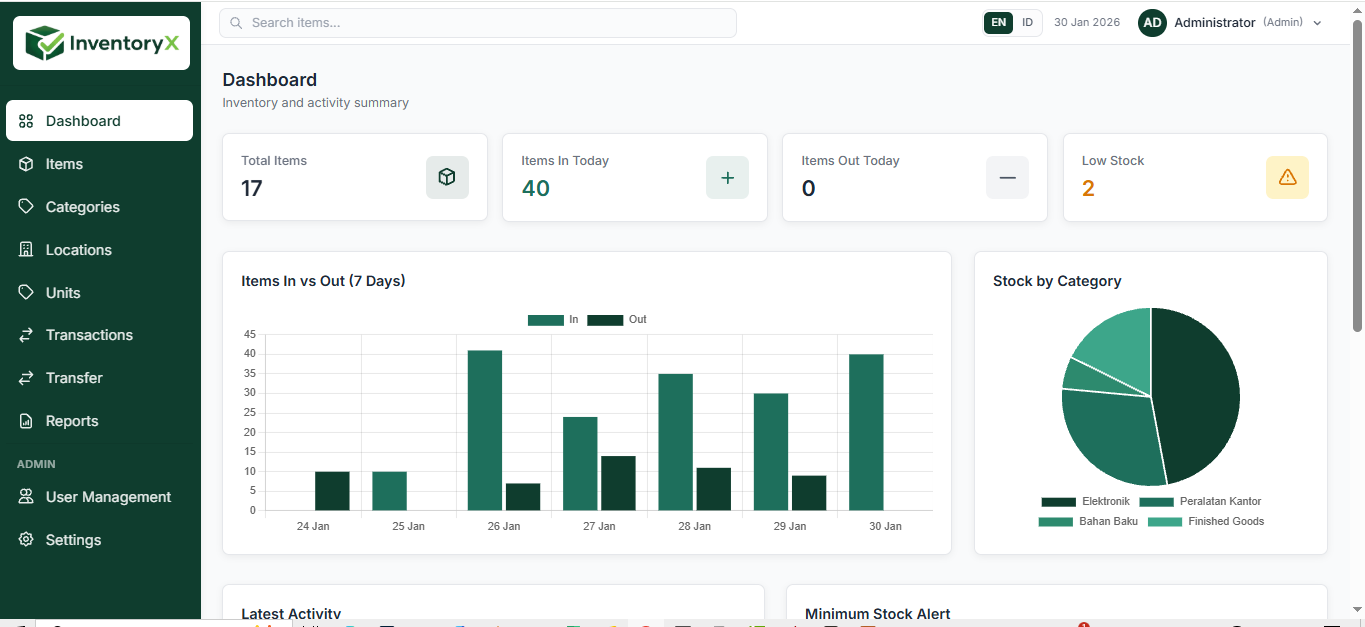The image size is (1365, 627).
Task: Click the Locations building icon
Action: 25,249
